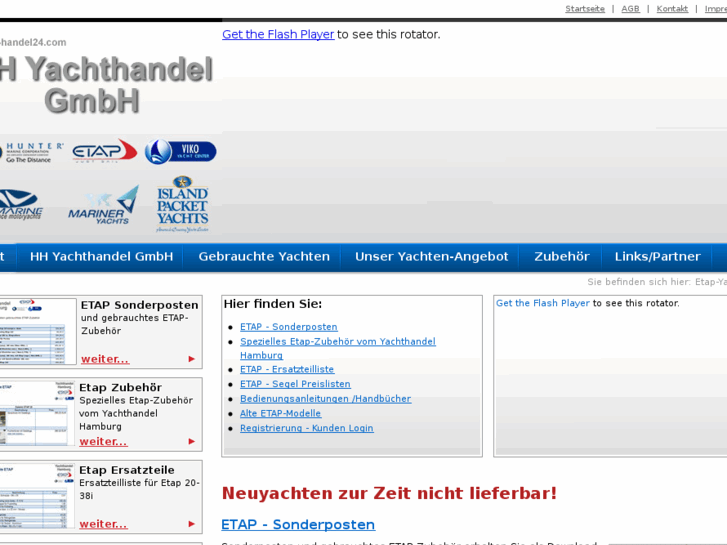Open ETAP - Ersatzteilliste link
The width and height of the screenshot is (727, 545).
(287, 370)
